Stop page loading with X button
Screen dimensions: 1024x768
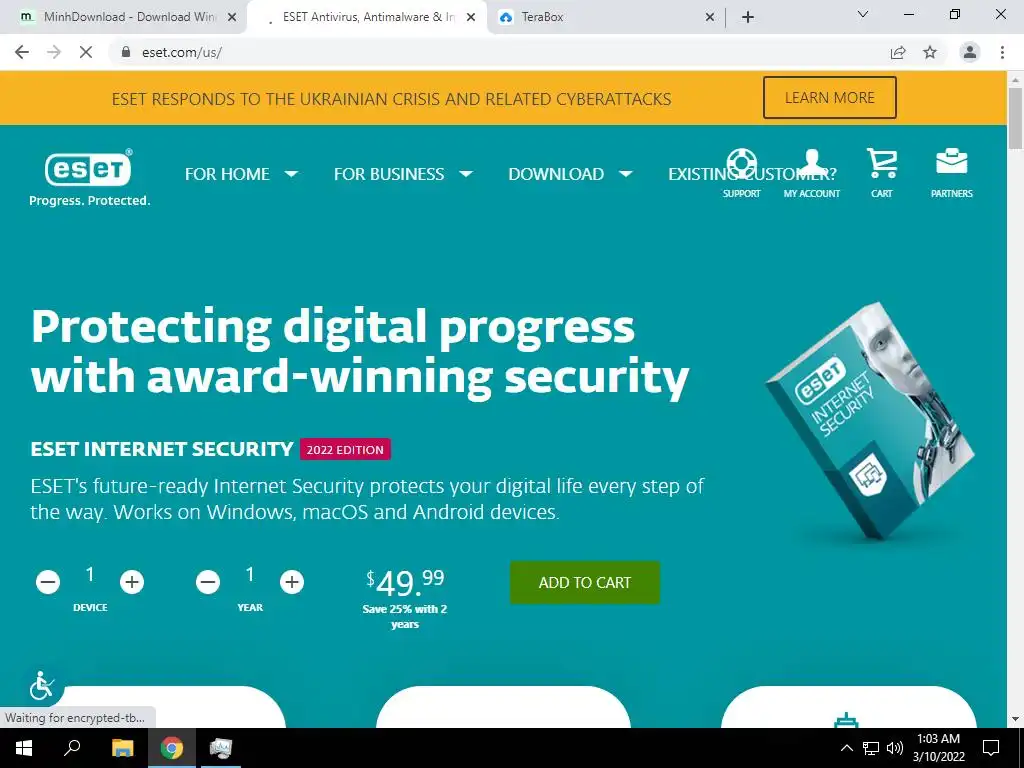tap(86, 52)
